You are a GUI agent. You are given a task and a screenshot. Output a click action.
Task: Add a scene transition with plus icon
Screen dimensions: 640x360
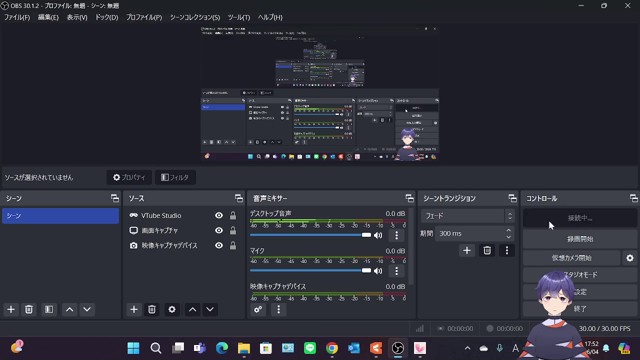(467, 250)
